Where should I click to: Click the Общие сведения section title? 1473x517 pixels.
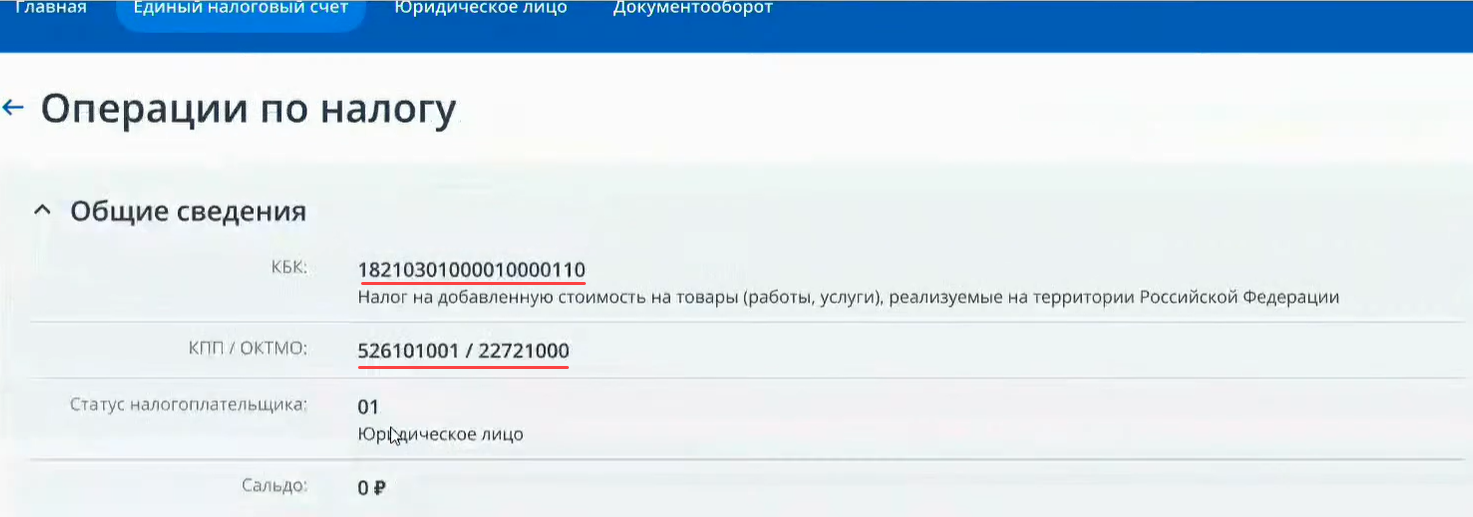pos(188,211)
